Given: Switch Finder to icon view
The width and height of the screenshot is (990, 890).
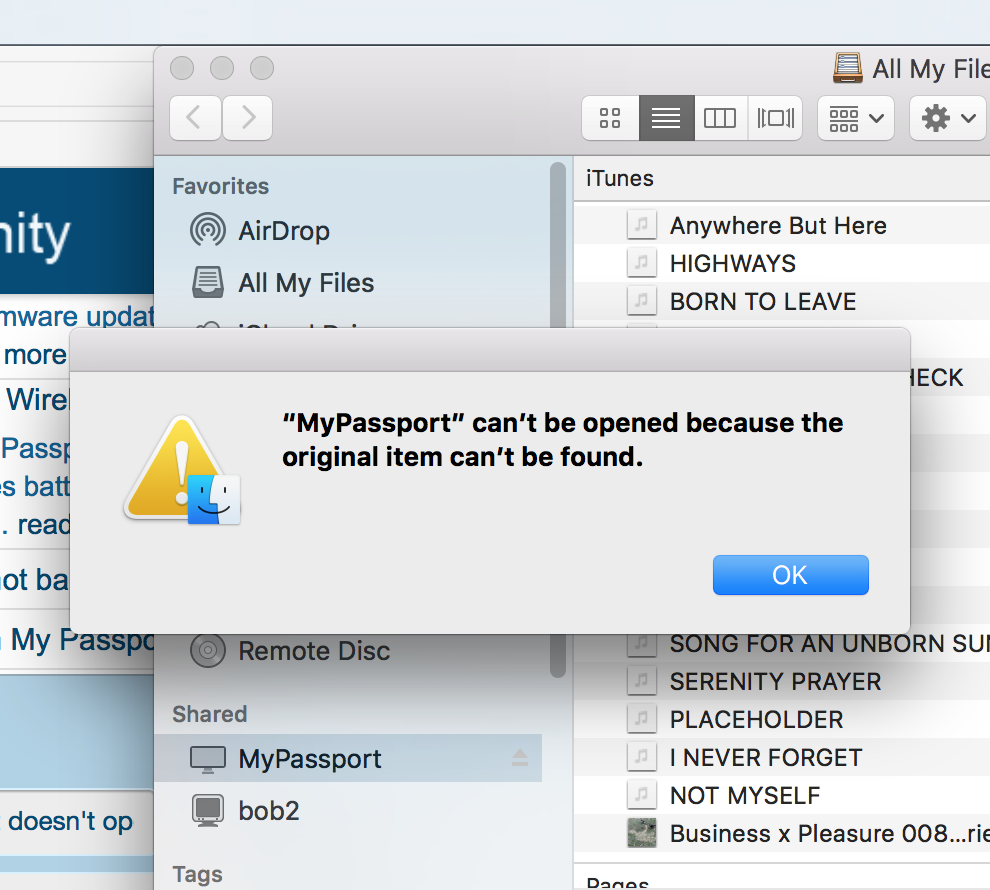Looking at the screenshot, I should click(x=610, y=118).
